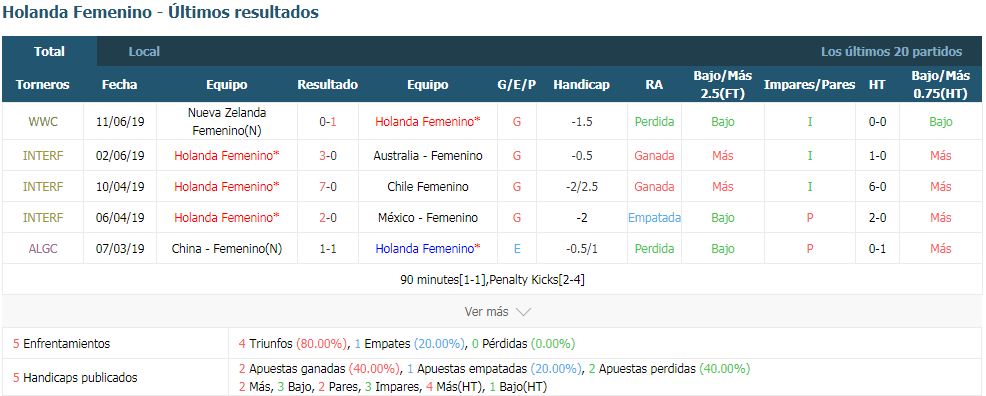Open Chile Femenino team link
Image resolution: width=986 pixels, height=396 pixels.
click(x=428, y=187)
